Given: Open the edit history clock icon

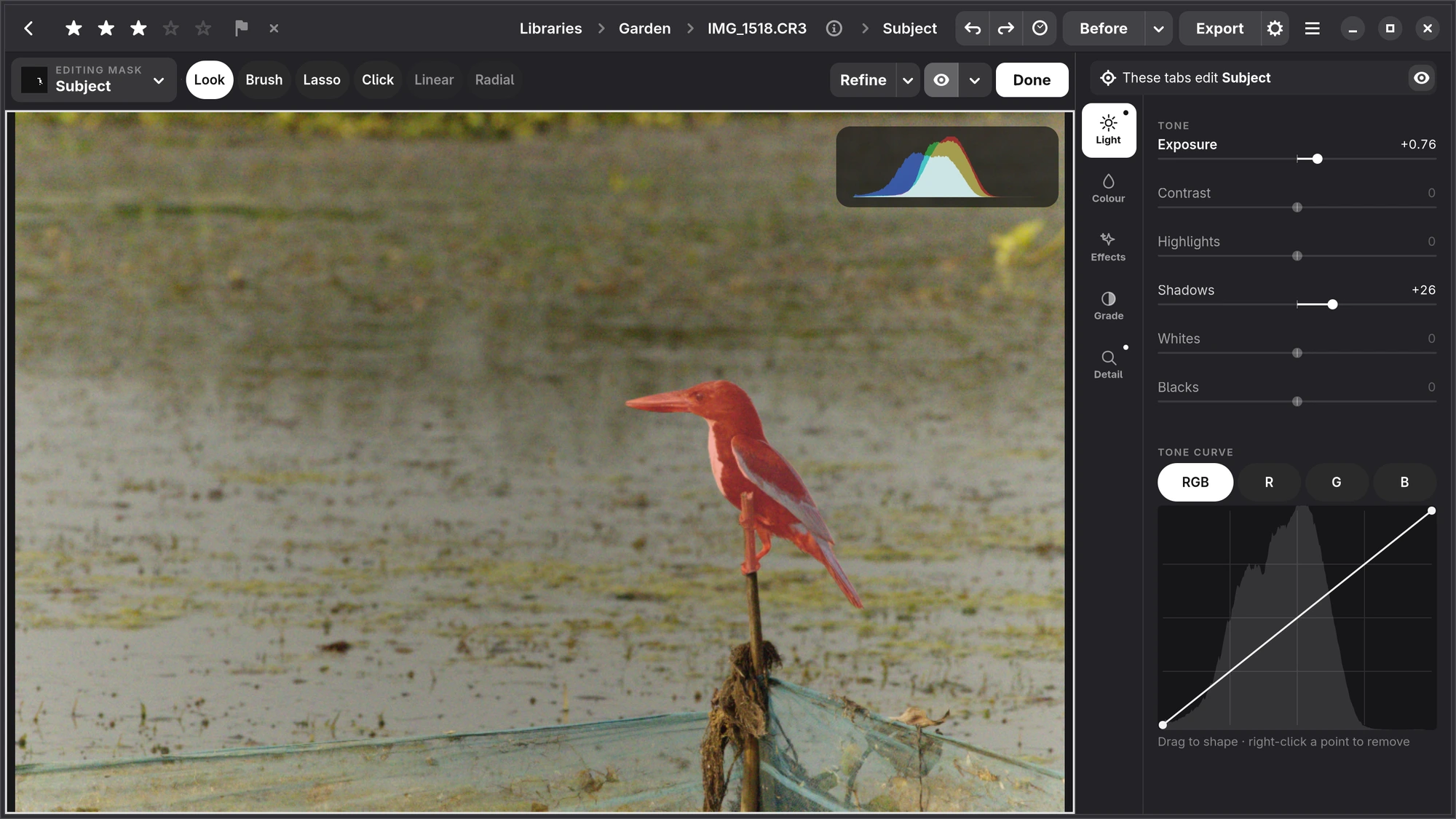Looking at the screenshot, I should [x=1040, y=28].
